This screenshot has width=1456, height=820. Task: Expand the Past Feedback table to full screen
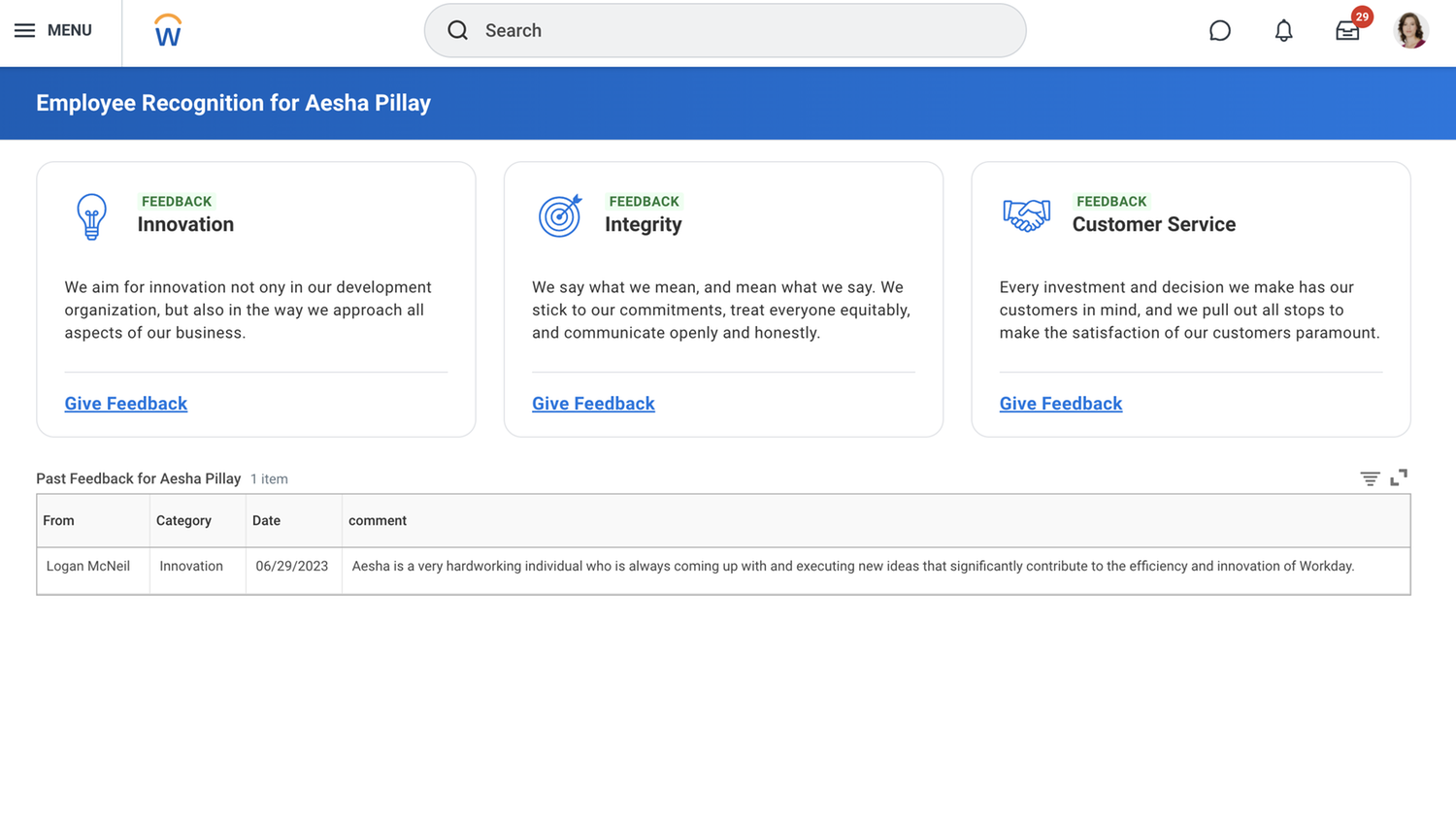[x=1399, y=477]
